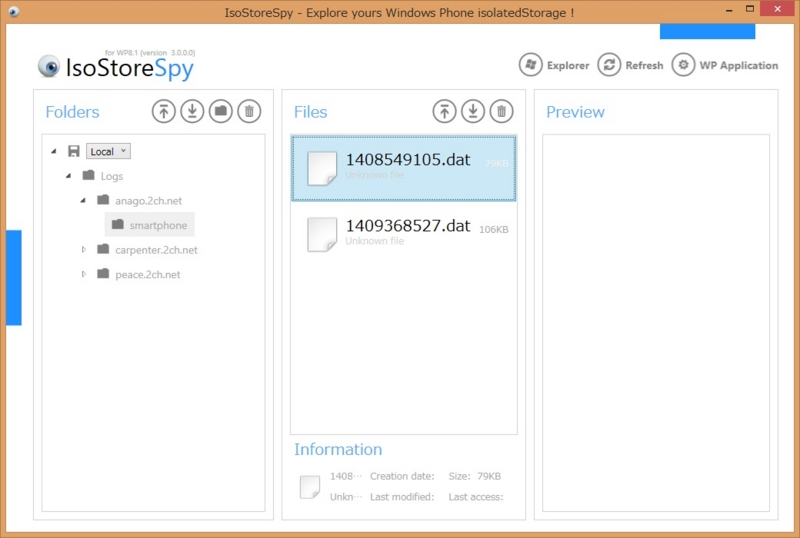Click the upload folder icon in Folders panel
Viewport: 800px width, 538px height.
pyautogui.click(x=164, y=111)
